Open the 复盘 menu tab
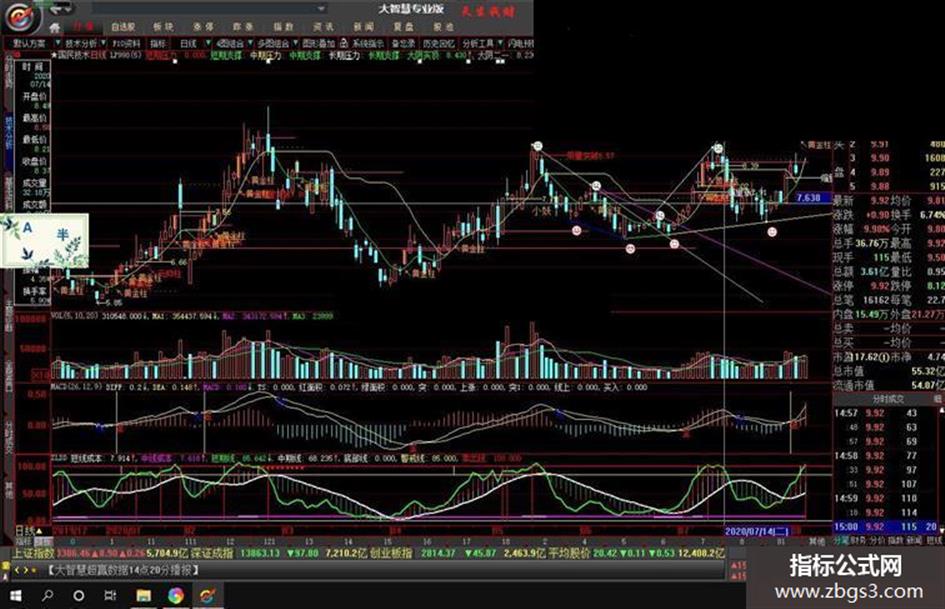This screenshot has width=945, height=609. click(x=403, y=27)
